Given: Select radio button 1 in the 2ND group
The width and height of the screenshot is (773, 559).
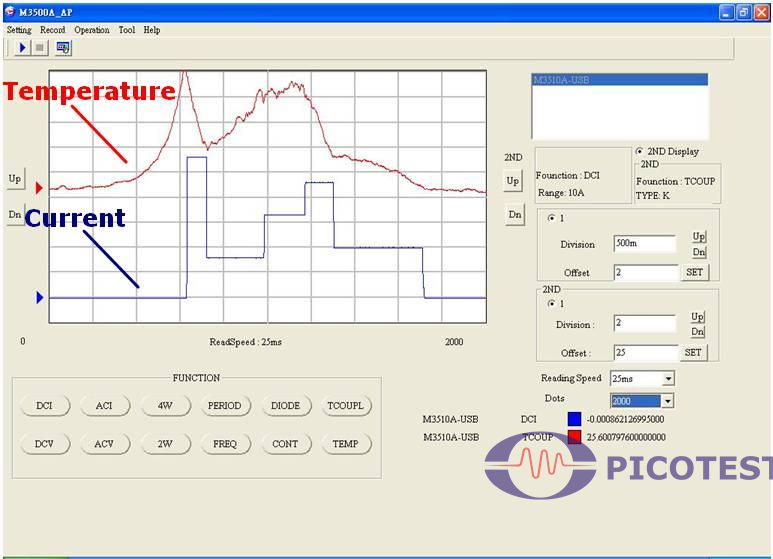Looking at the screenshot, I should [551, 304].
